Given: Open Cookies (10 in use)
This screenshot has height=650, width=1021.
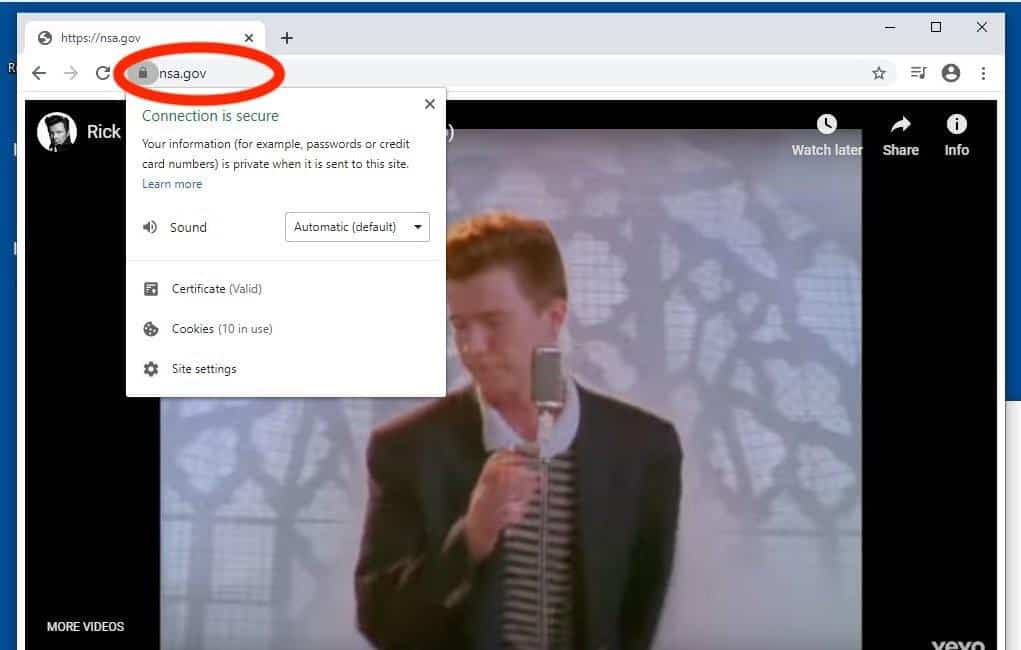Looking at the screenshot, I should [x=222, y=329].
